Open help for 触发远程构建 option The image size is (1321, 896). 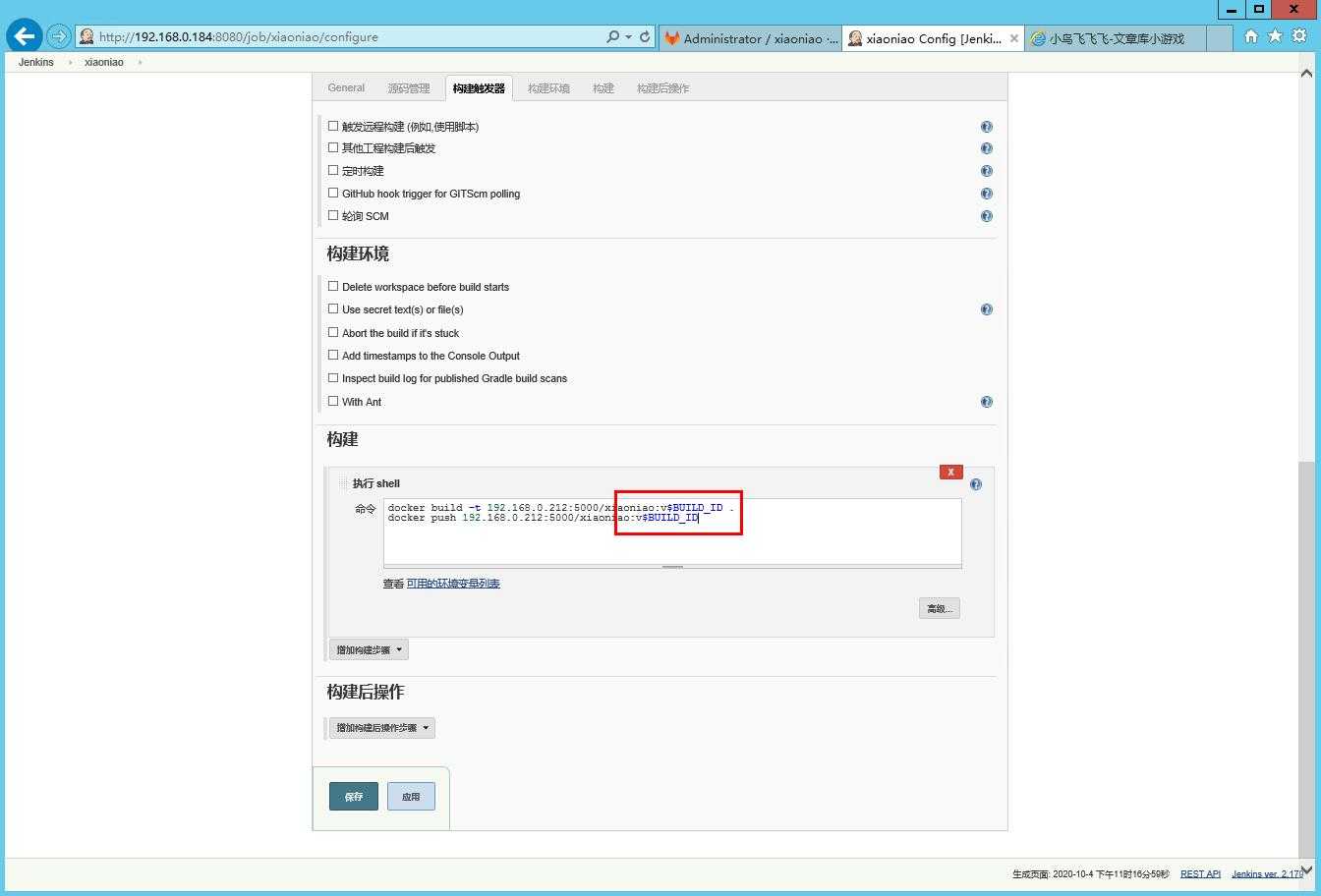(x=987, y=127)
